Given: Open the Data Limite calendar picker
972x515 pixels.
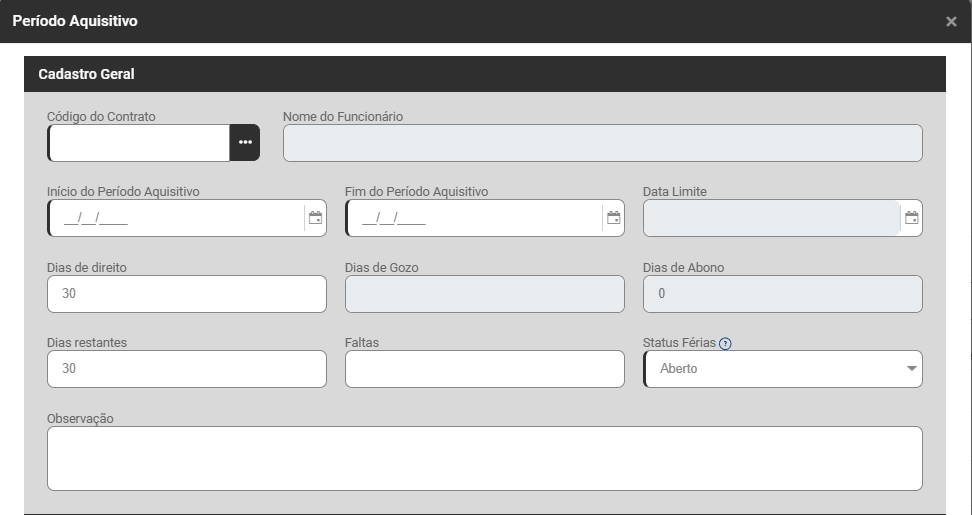Looking at the screenshot, I should (911, 218).
